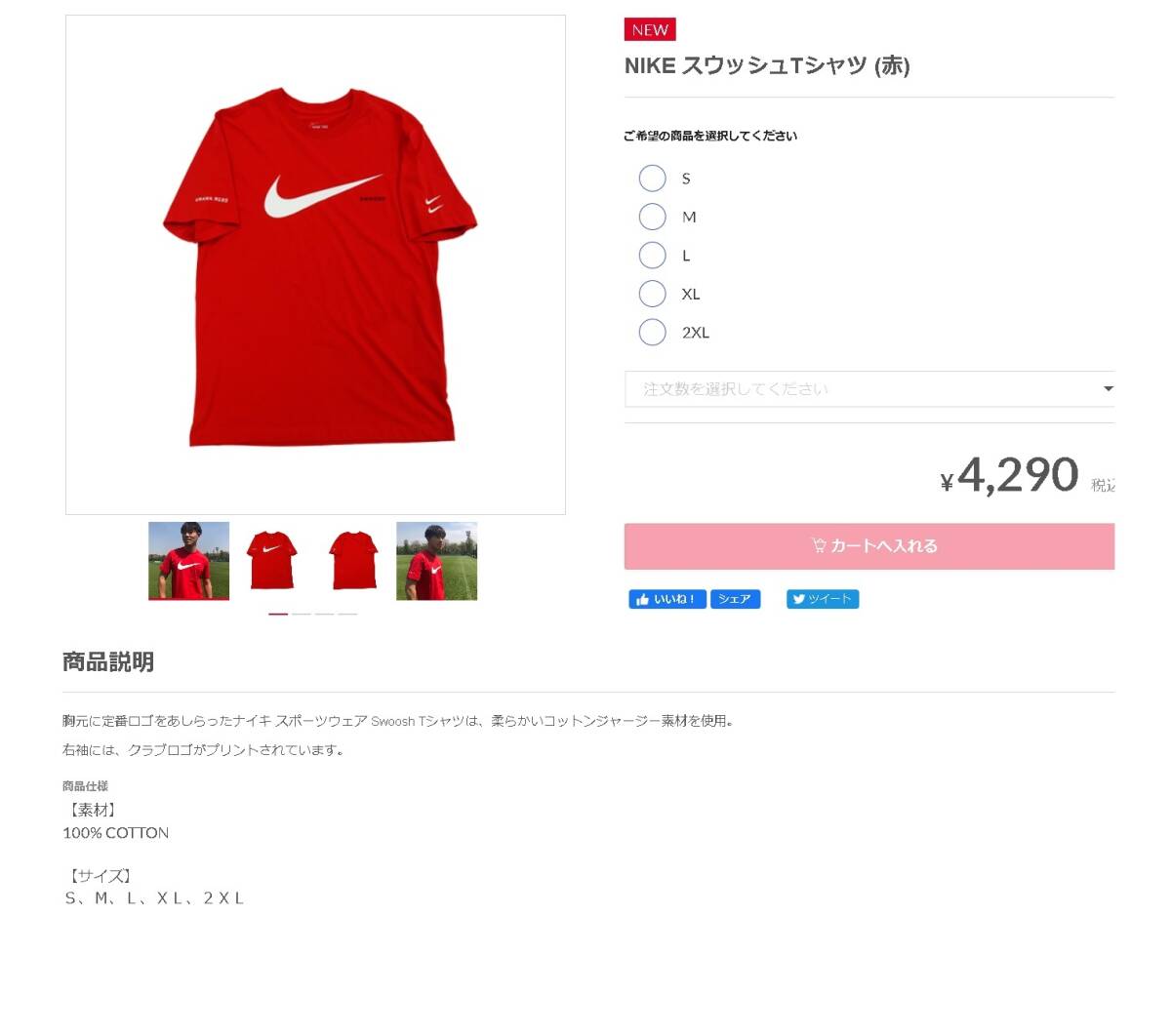Share via Facebook シェア button
Image resolution: width=1171 pixels, height=1036 pixels.
[x=735, y=599]
